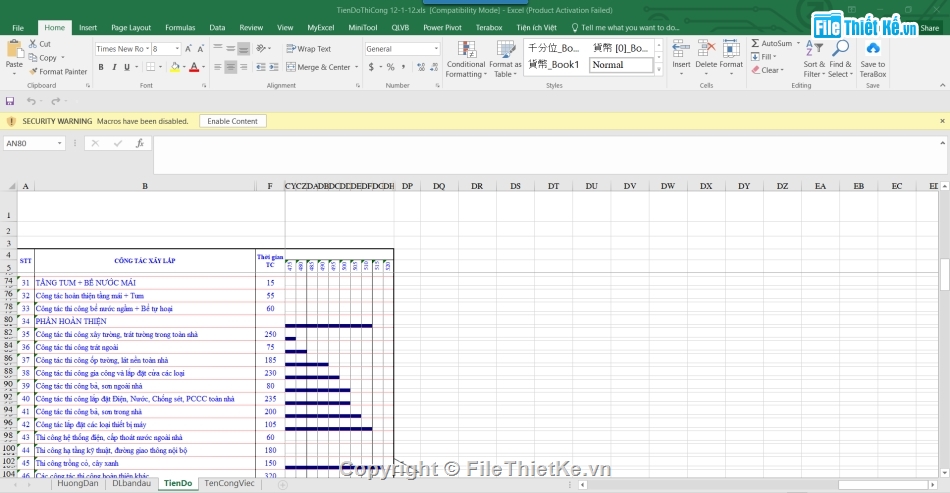This screenshot has width=950, height=493.
Task: Click the AutoSum sigma icon
Action: point(755,44)
